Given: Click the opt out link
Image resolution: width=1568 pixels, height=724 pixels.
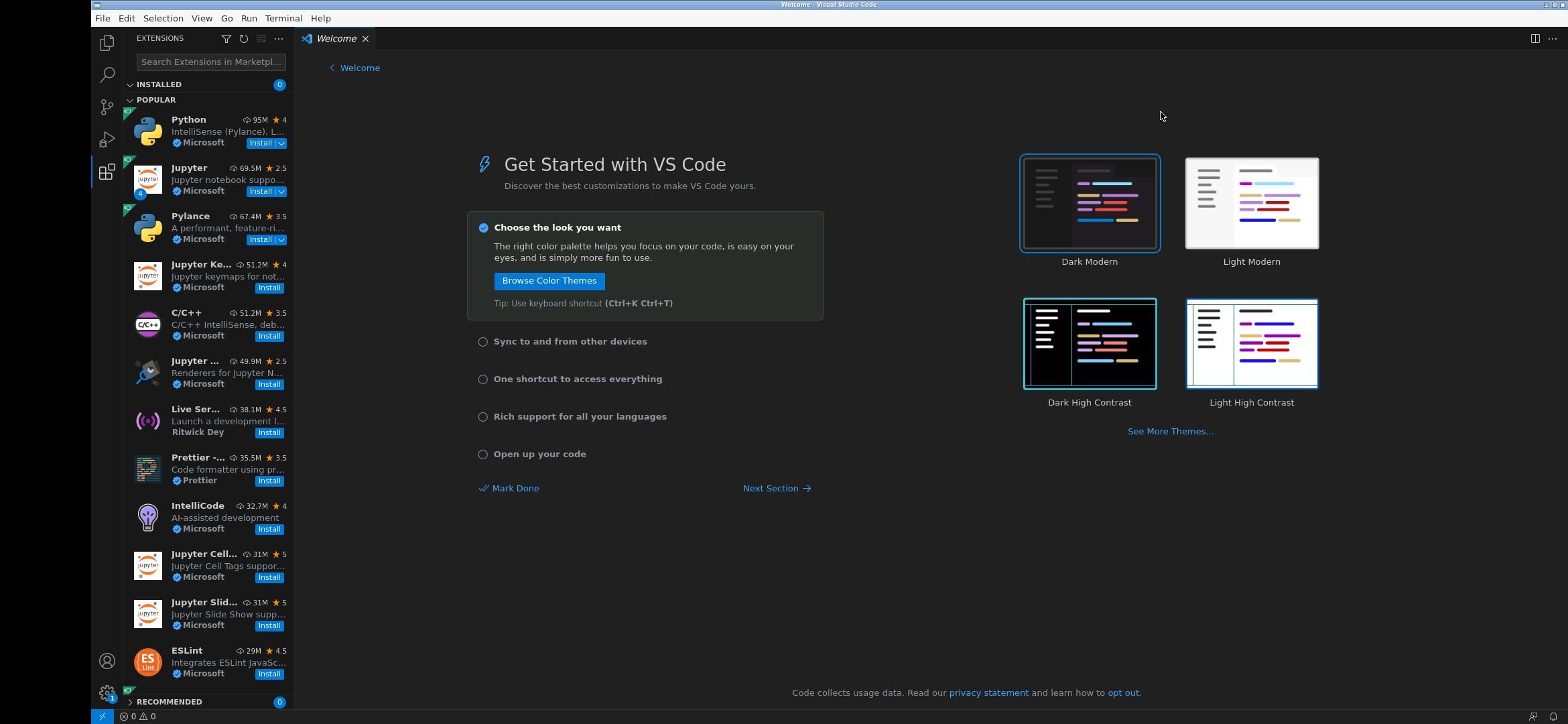Looking at the screenshot, I should tap(1123, 693).
